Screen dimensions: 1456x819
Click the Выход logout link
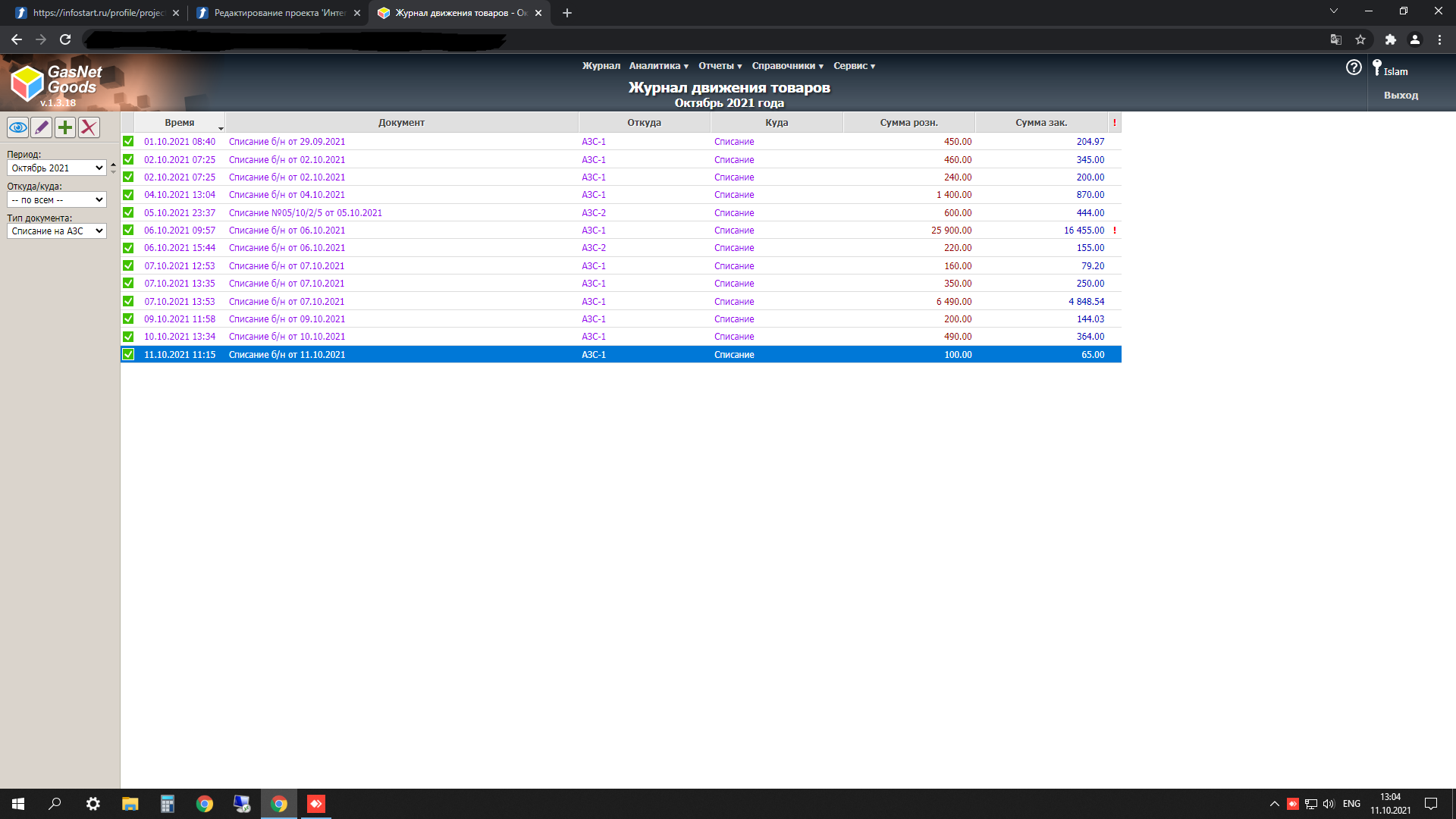point(1401,96)
